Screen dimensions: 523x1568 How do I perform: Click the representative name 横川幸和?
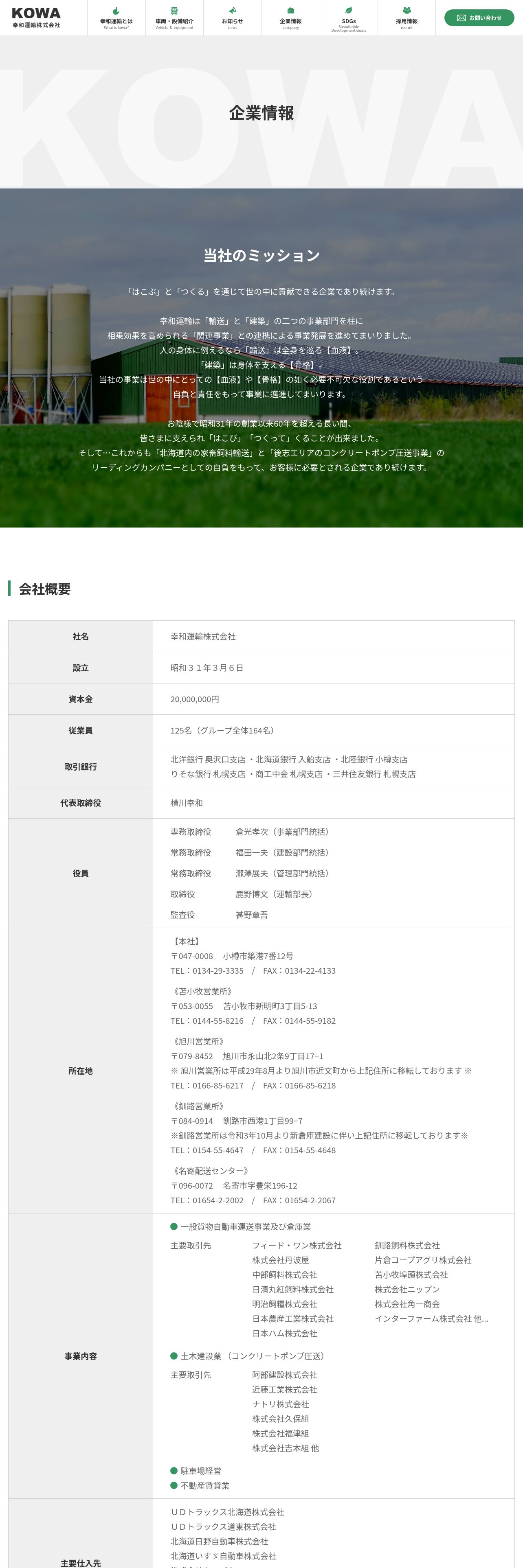186,803
